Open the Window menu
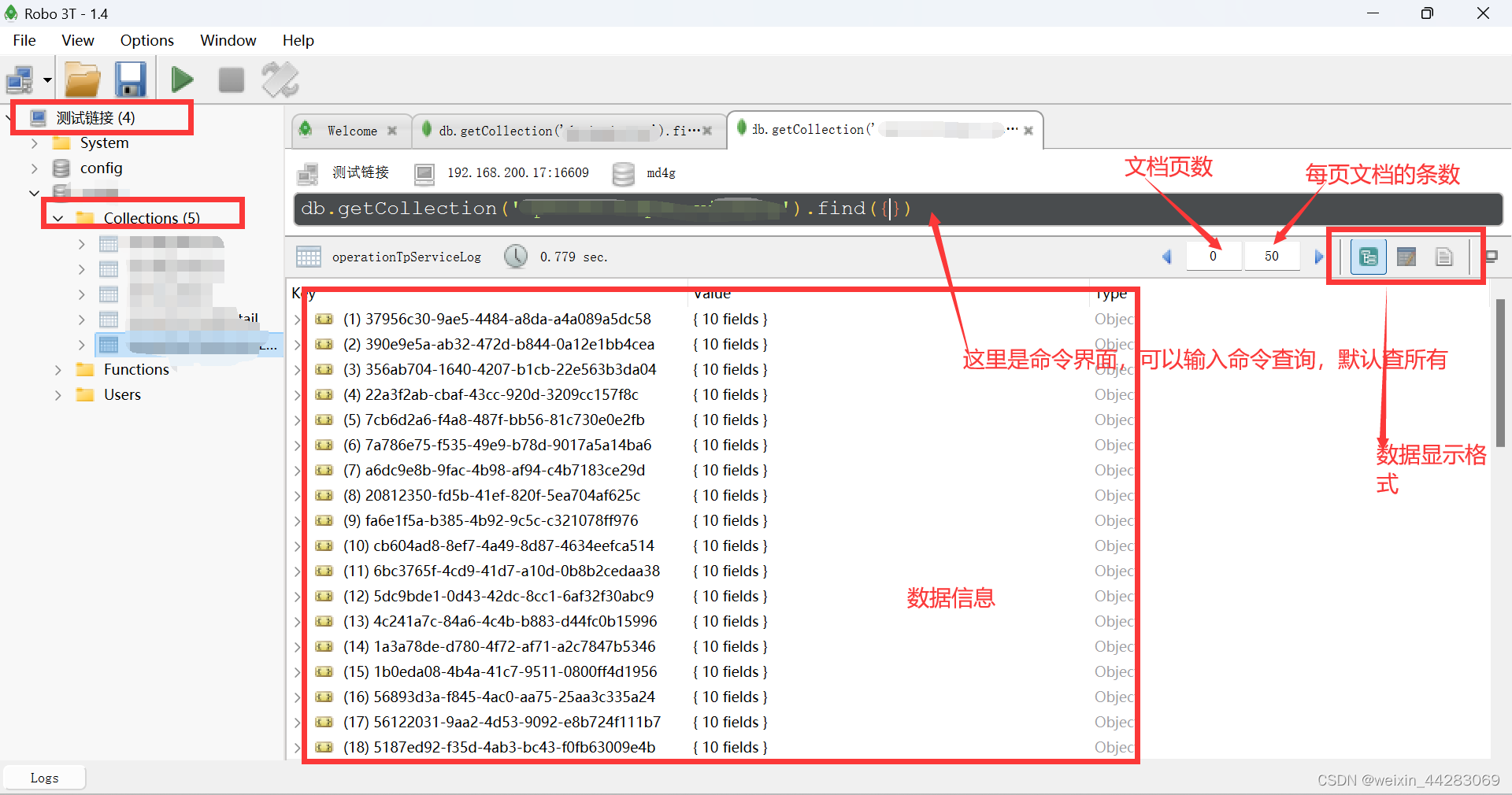The image size is (1512, 795). click(228, 40)
